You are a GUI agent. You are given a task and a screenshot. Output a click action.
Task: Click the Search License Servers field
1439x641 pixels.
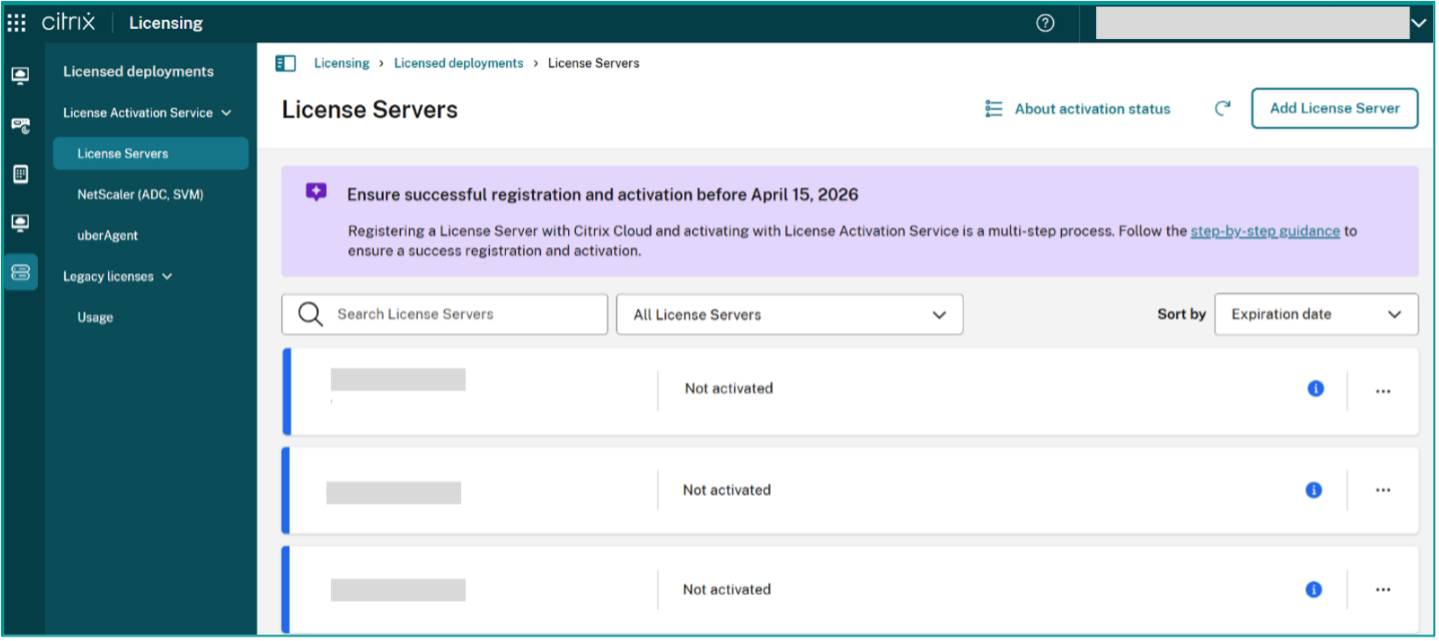(445, 314)
